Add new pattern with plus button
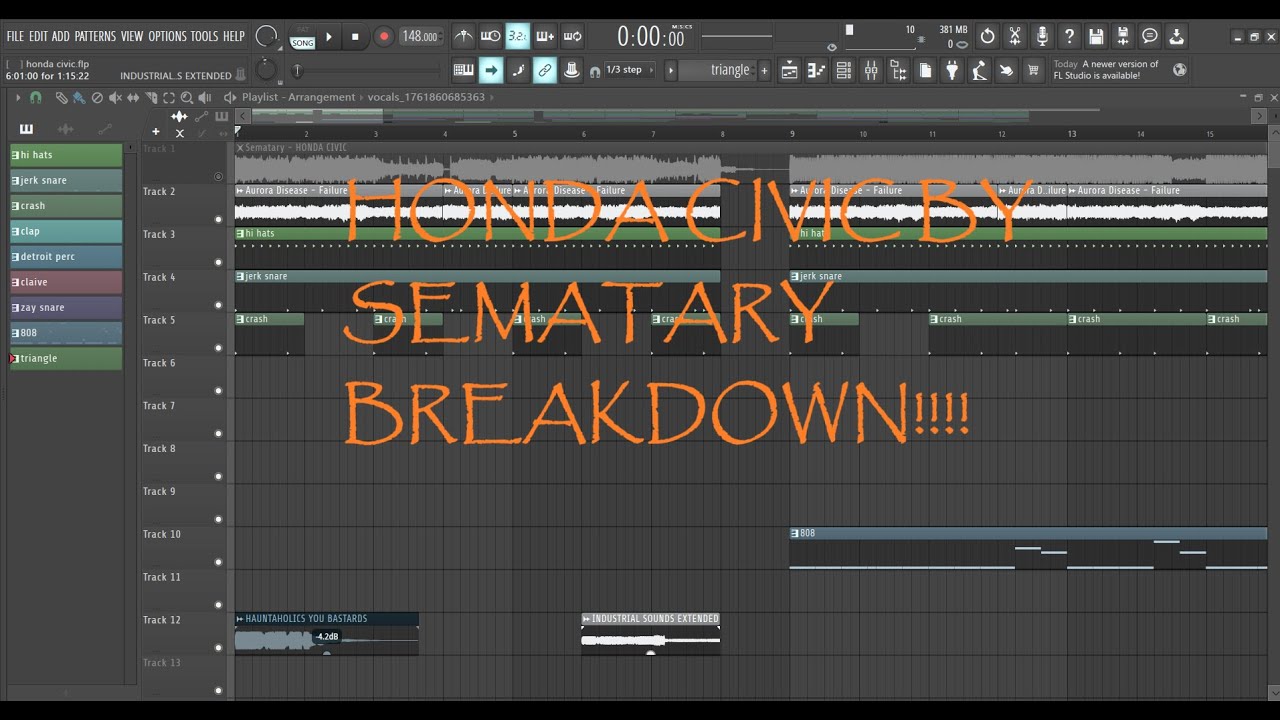 [x=765, y=70]
